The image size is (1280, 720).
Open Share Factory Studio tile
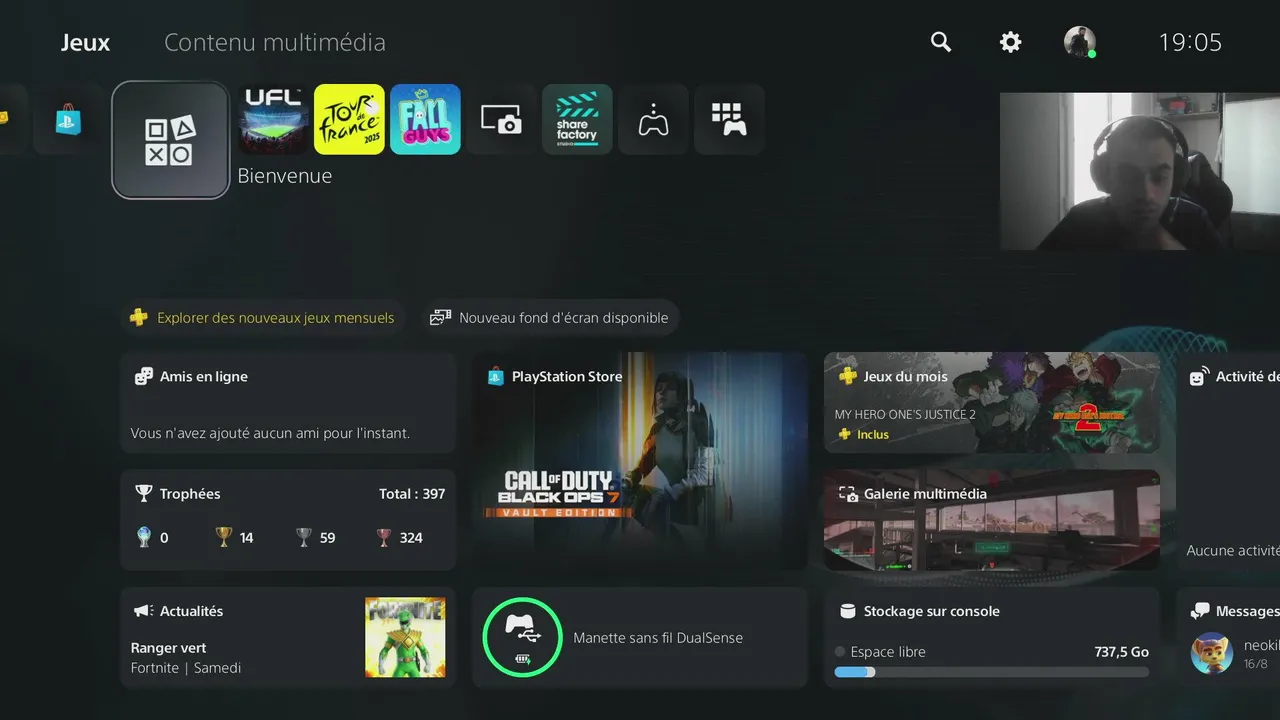point(578,120)
